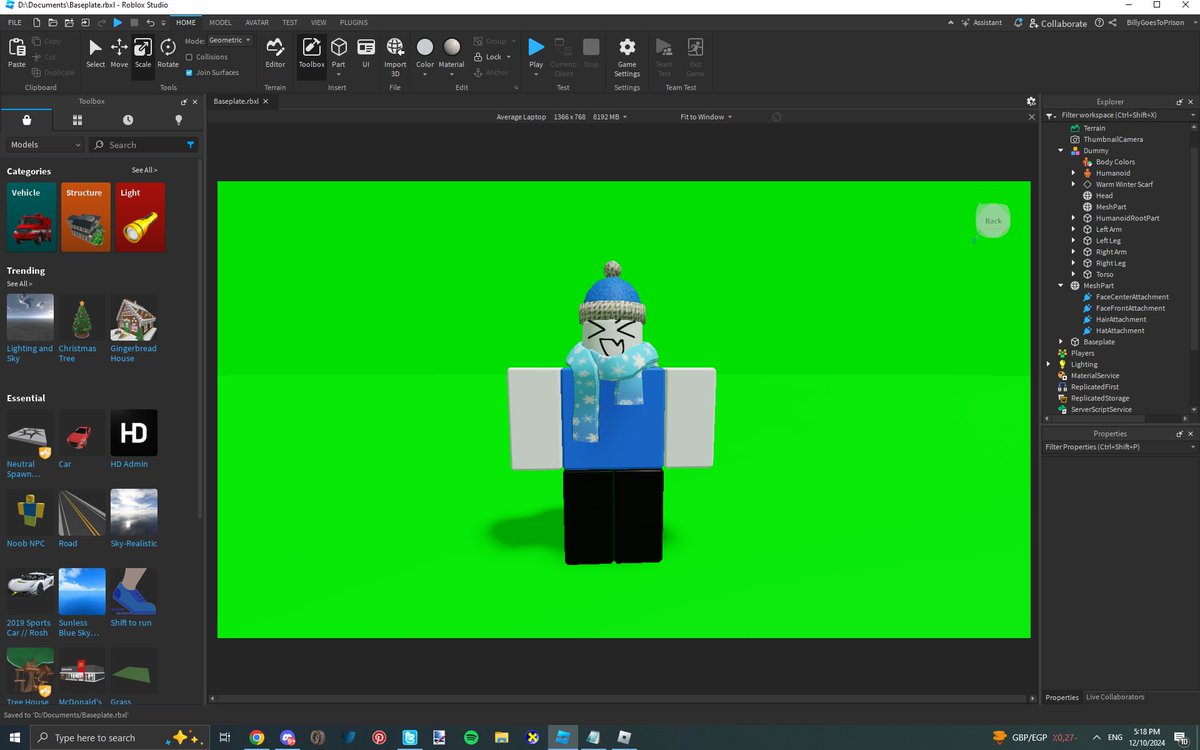The width and height of the screenshot is (1200, 750).
Task: Click the Collaborate button
Action: pyautogui.click(x=1056, y=23)
